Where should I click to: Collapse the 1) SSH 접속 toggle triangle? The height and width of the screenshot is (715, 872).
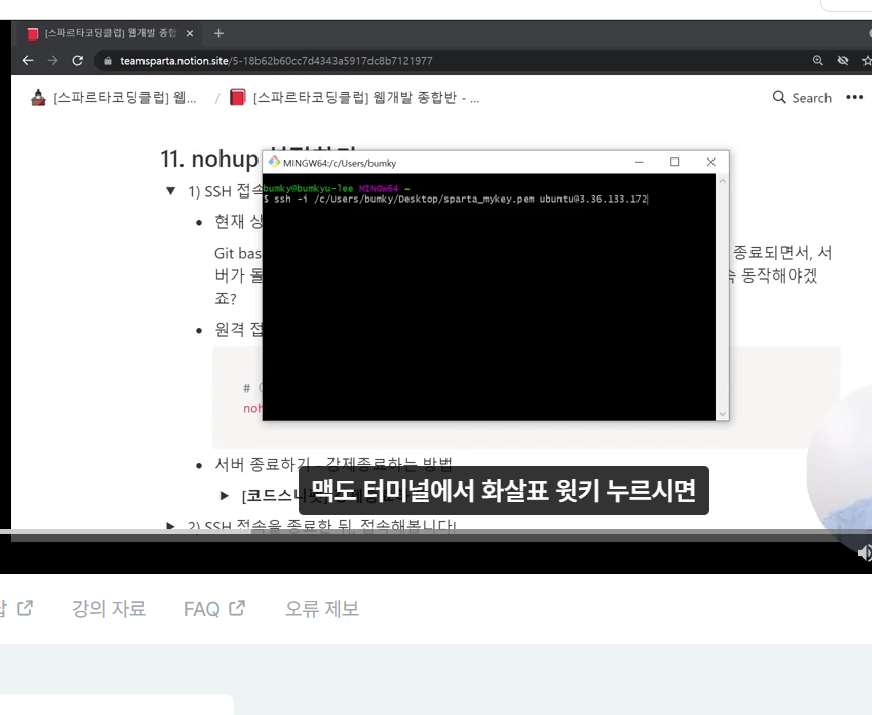tap(171, 191)
